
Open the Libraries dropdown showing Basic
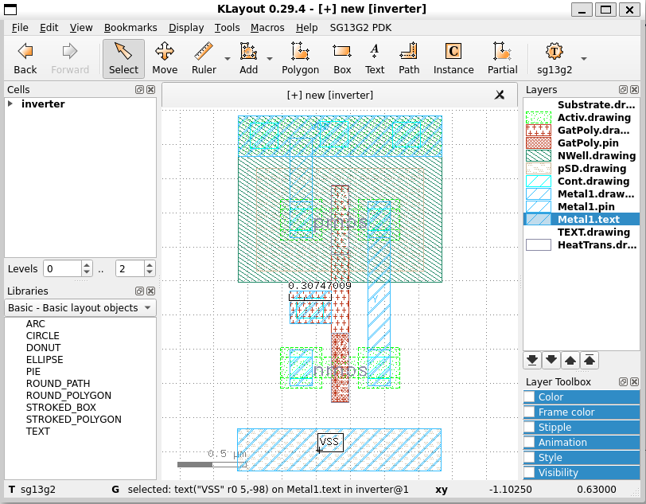point(80,308)
